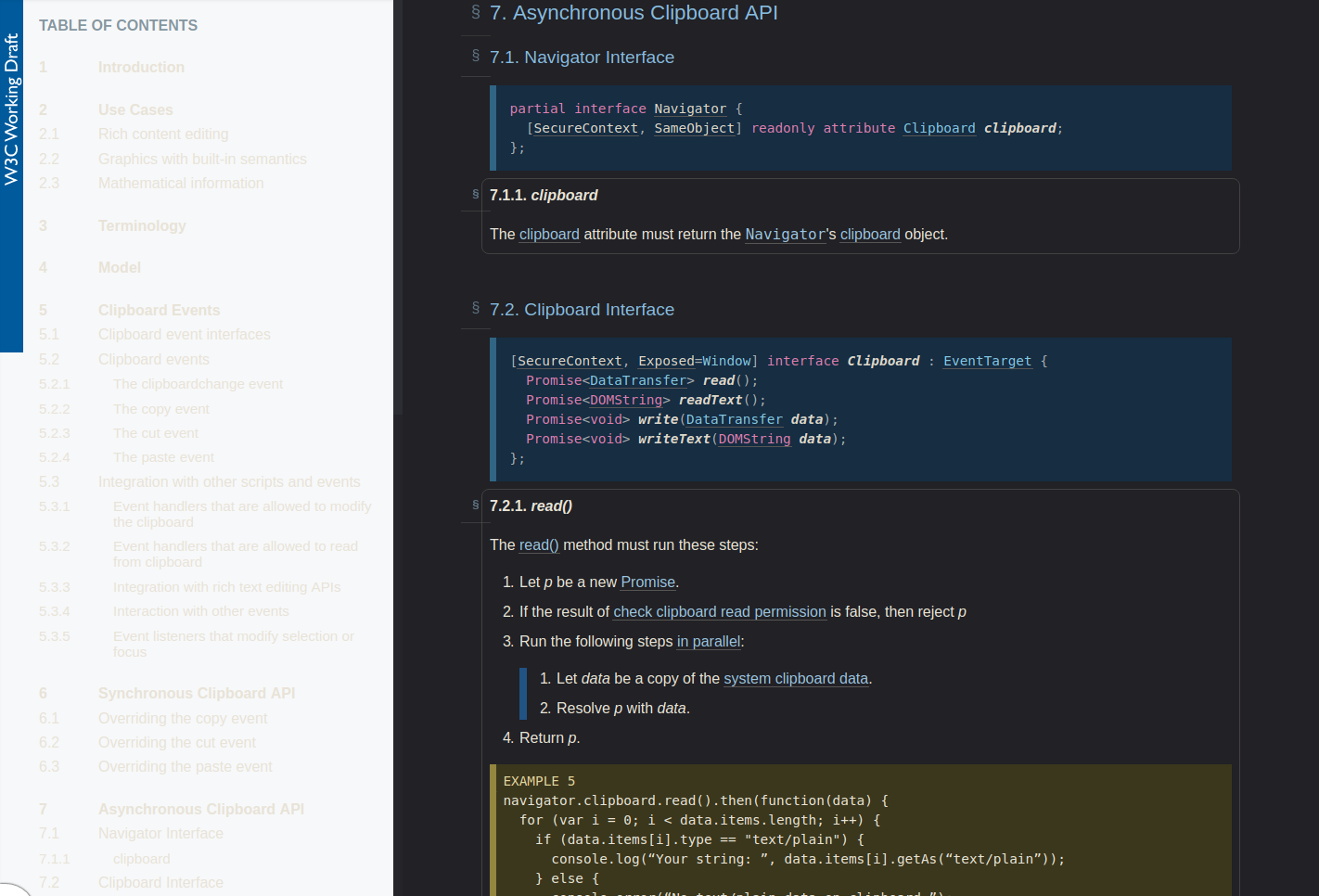Select "5.2.4 The paste event" TOC entry
The height and width of the screenshot is (896, 1319).
tap(163, 456)
